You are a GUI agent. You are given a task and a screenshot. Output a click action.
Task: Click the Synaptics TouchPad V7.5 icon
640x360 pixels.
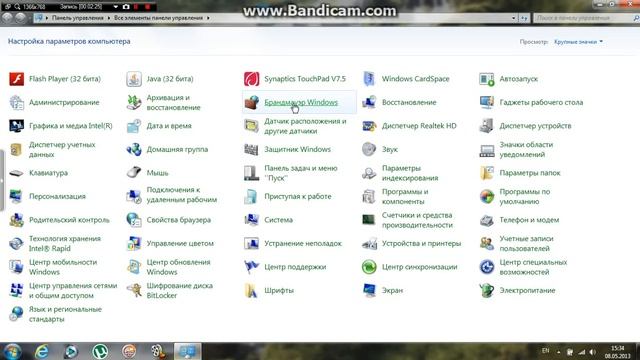[251, 79]
